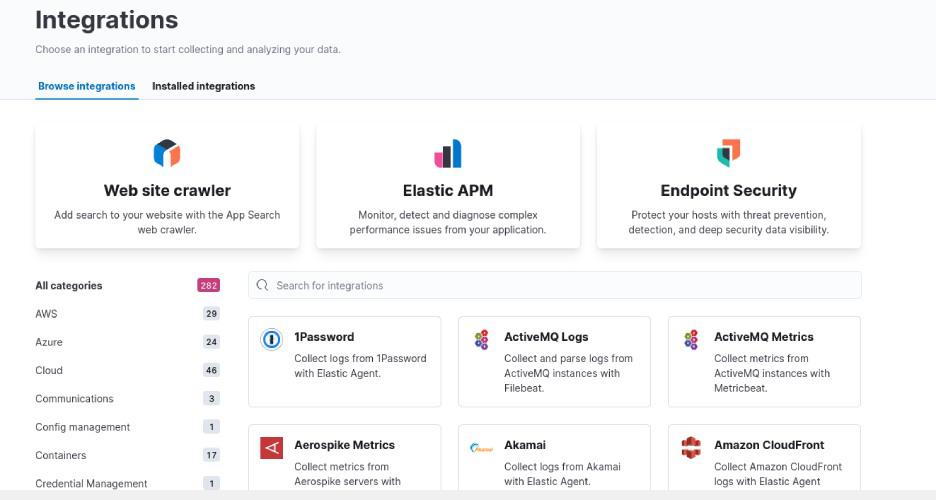Image resolution: width=936 pixels, height=500 pixels.
Task: Focus the Search for integrations field
Action: pos(560,285)
